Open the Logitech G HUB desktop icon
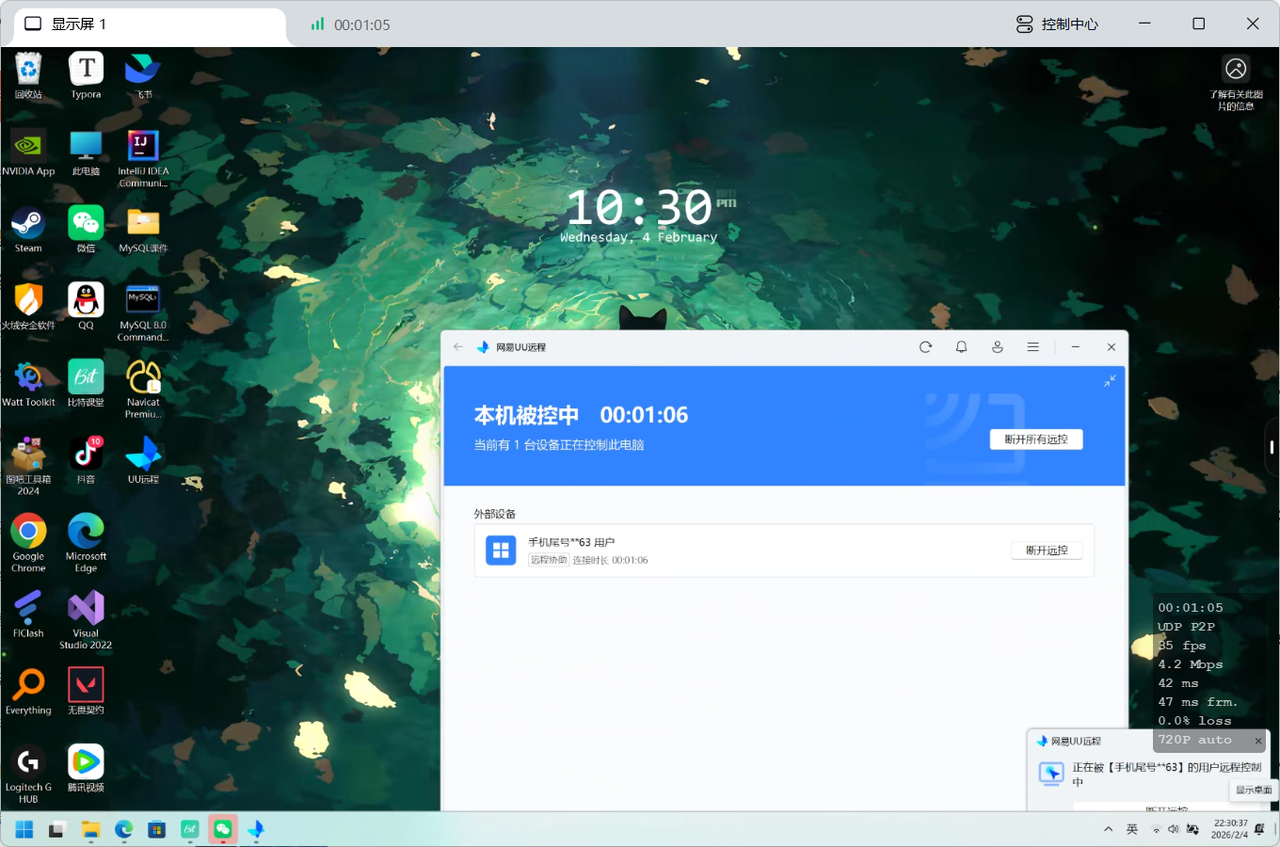 coord(28,774)
